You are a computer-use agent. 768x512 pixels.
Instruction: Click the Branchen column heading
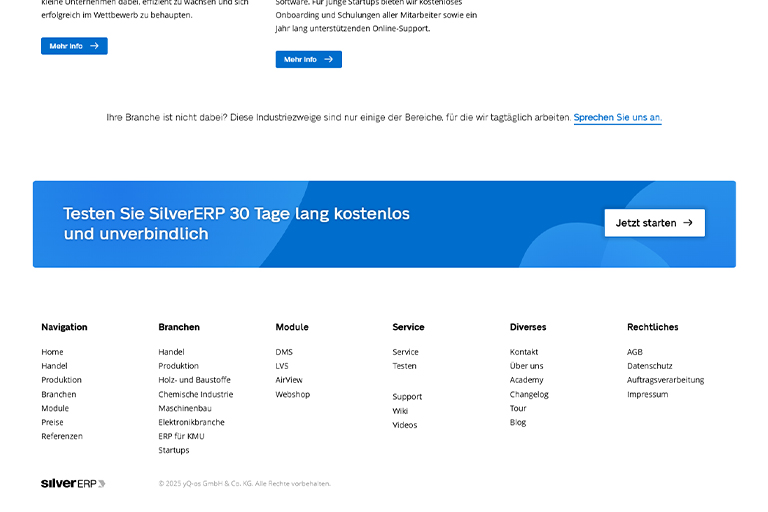click(179, 327)
